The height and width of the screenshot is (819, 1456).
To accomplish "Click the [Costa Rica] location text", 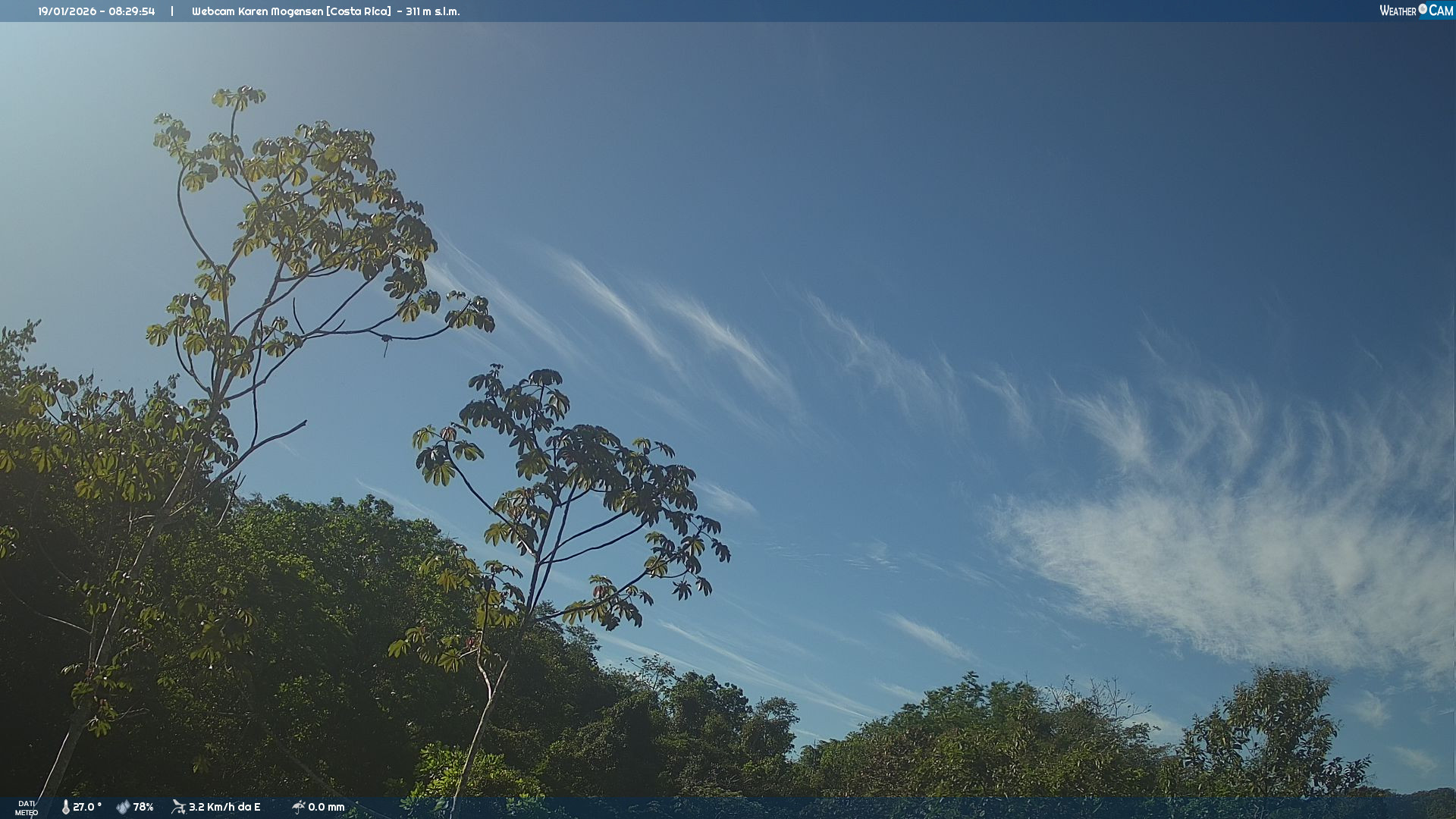I will coord(359,11).
